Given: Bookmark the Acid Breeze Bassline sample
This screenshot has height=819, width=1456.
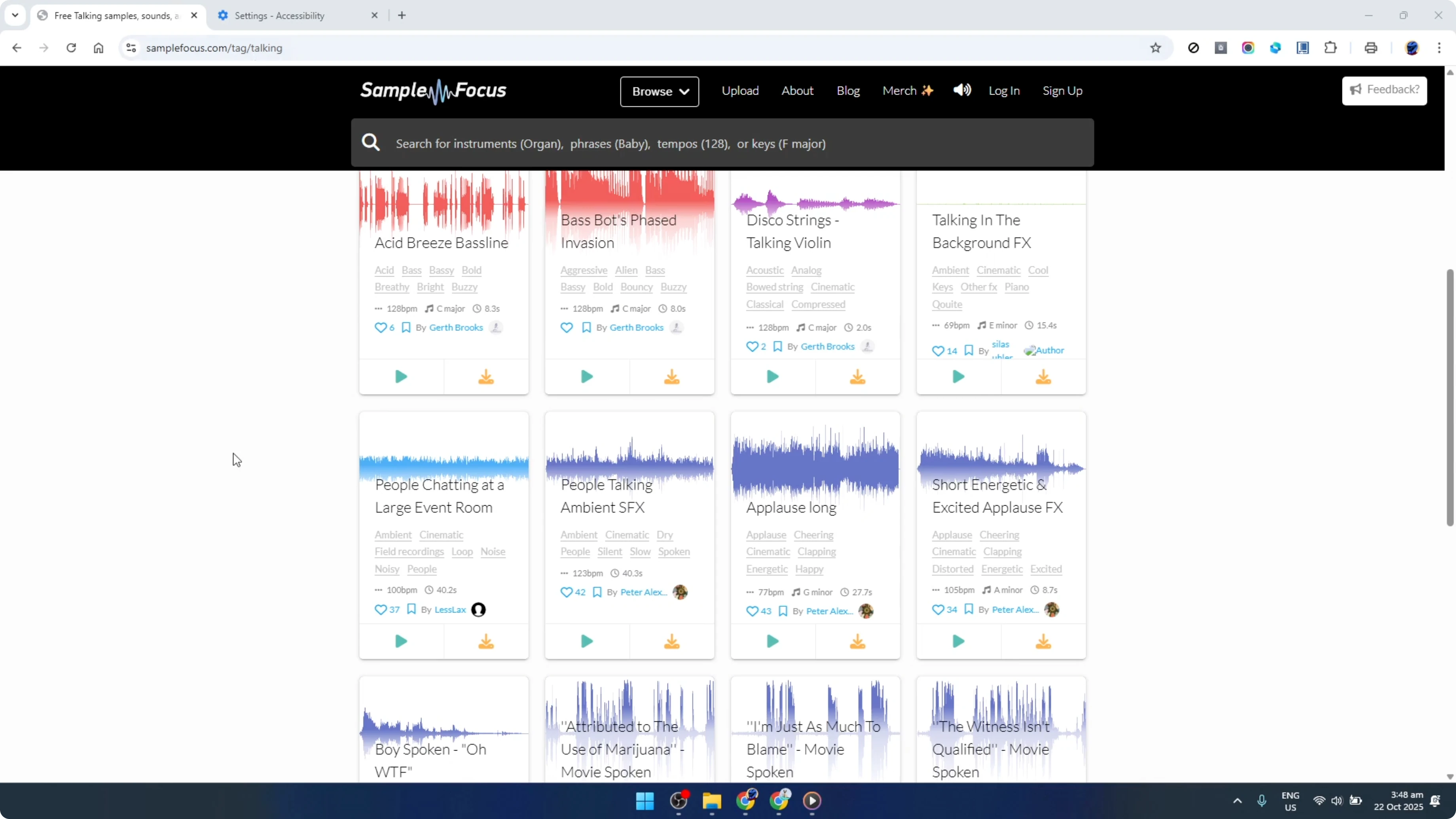Looking at the screenshot, I should point(406,328).
